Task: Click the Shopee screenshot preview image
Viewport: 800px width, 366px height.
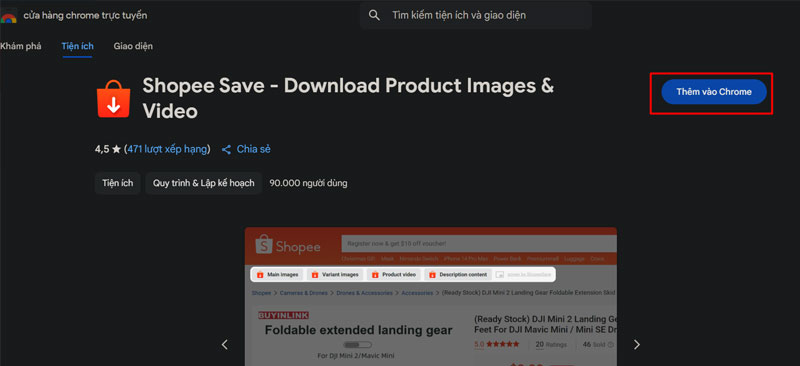Action: [431, 297]
